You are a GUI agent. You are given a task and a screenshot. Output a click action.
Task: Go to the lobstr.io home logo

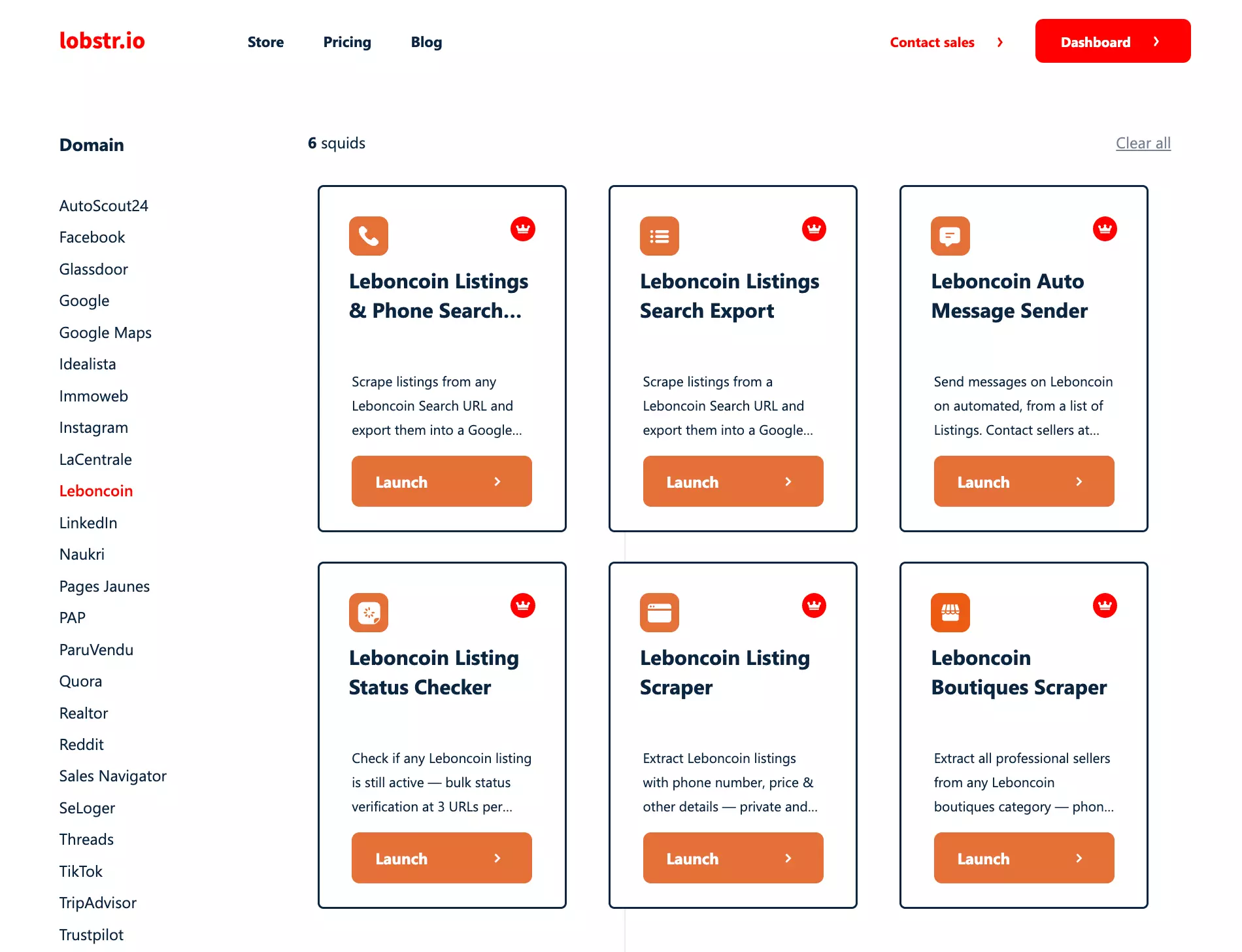(x=102, y=41)
